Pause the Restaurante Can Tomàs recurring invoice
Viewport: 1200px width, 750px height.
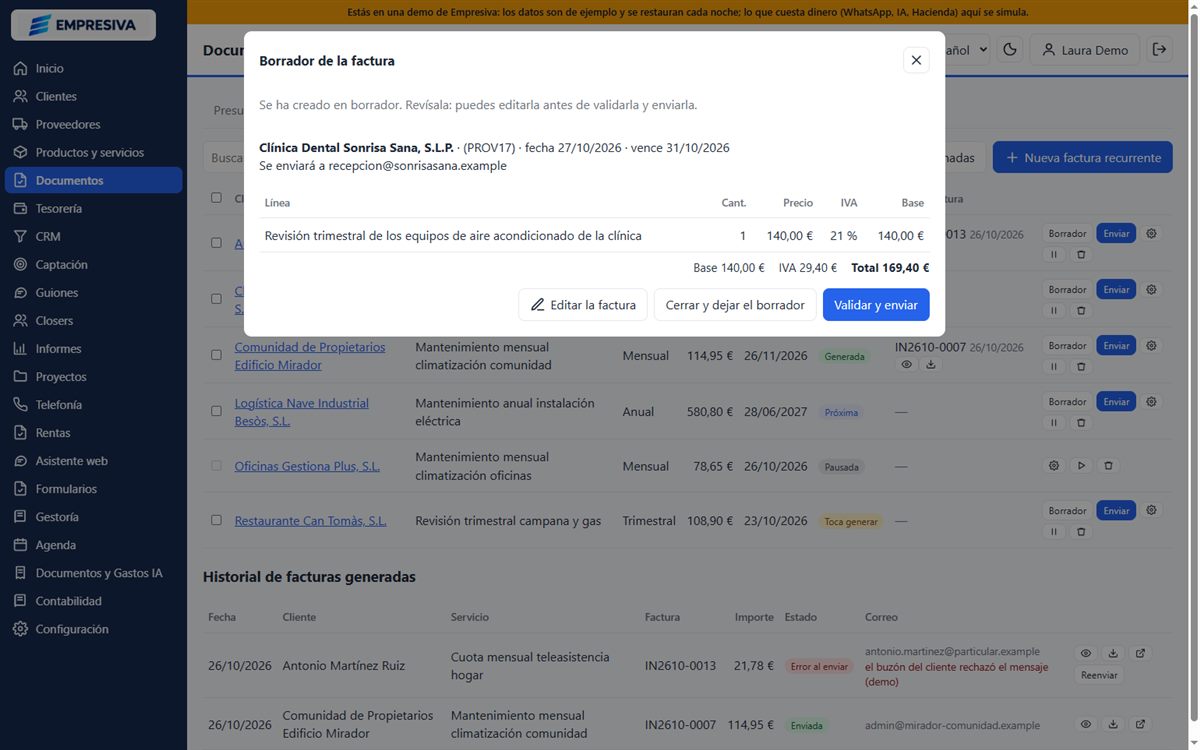[1053, 532]
